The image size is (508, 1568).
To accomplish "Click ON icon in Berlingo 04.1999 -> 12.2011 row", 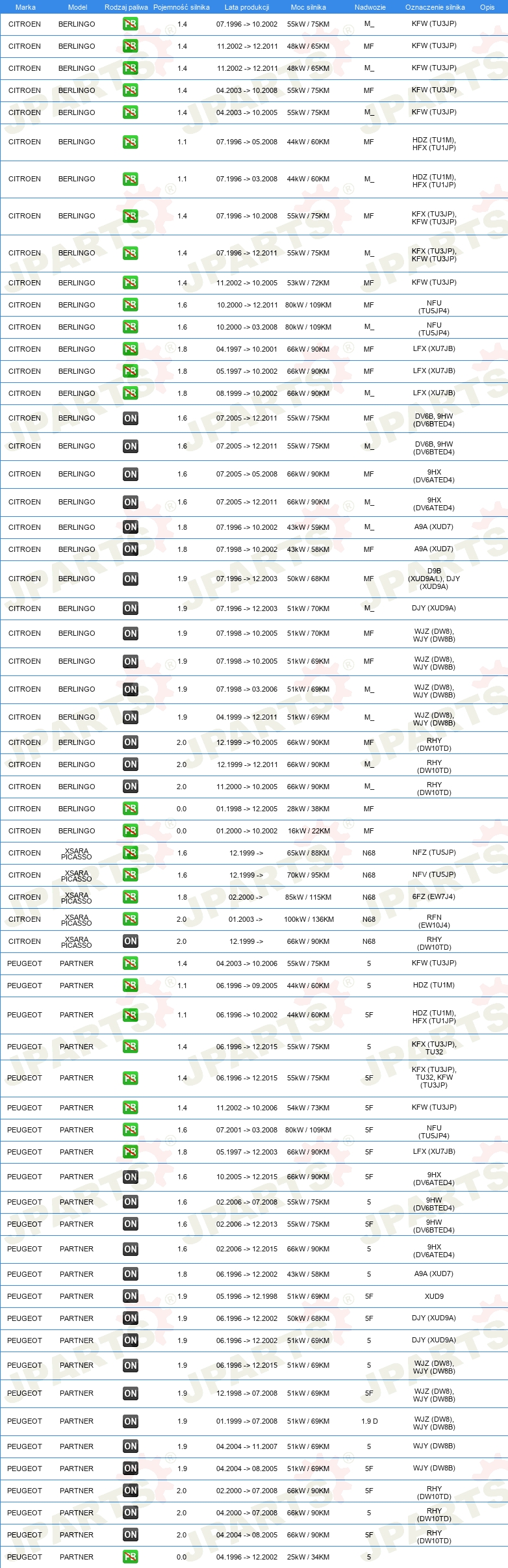I will coord(131,717).
